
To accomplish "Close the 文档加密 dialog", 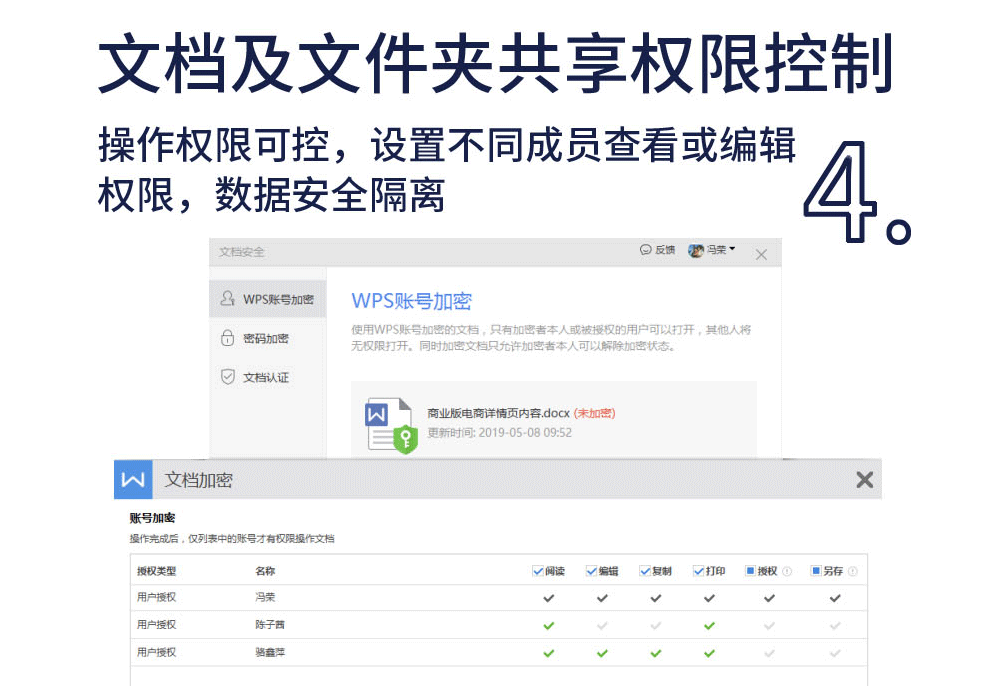I will [x=865, y=480].
